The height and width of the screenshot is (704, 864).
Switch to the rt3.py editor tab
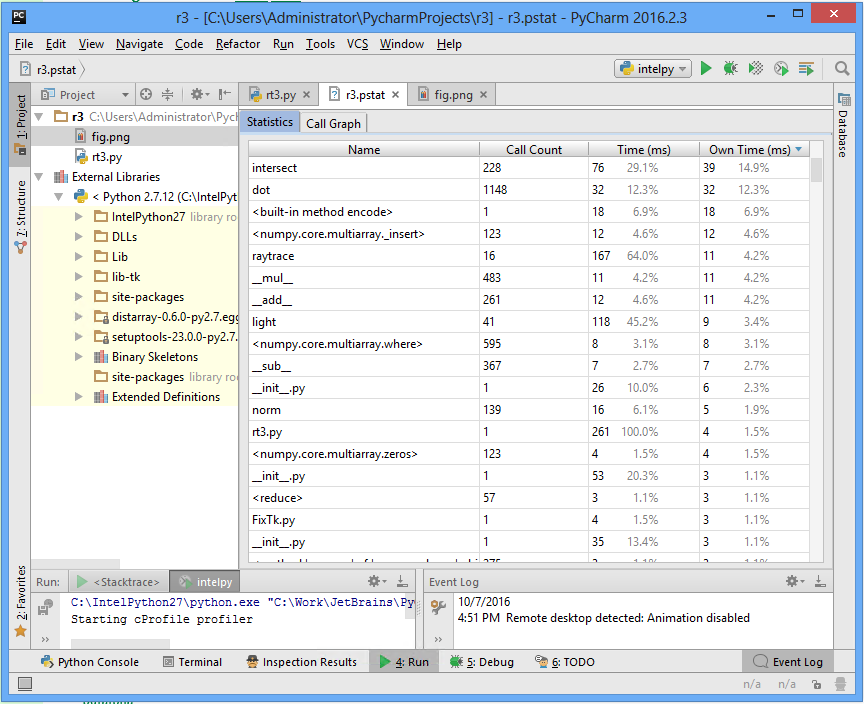[280, 95]
